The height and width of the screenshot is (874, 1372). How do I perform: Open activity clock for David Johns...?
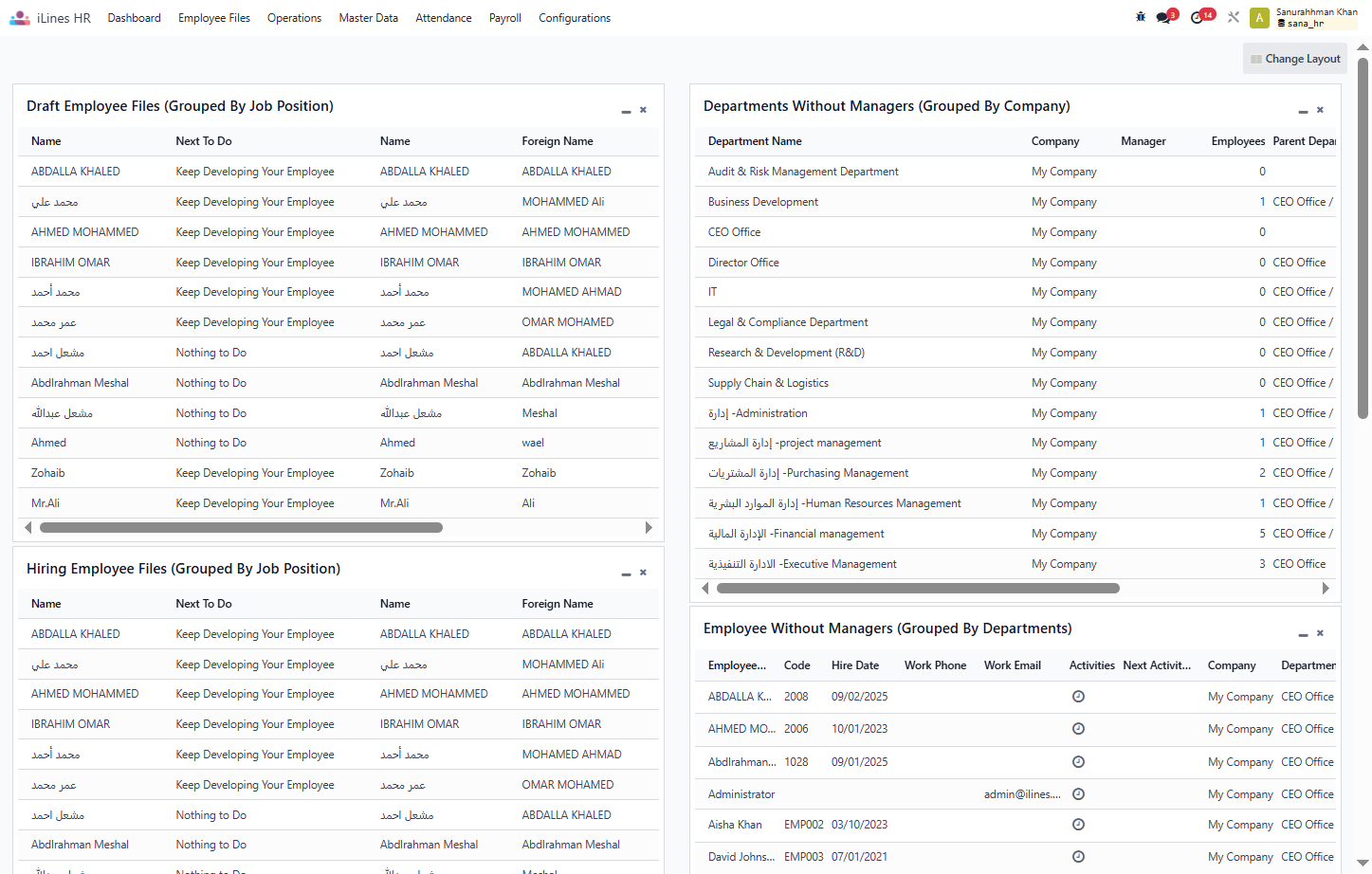(1078, 857)
